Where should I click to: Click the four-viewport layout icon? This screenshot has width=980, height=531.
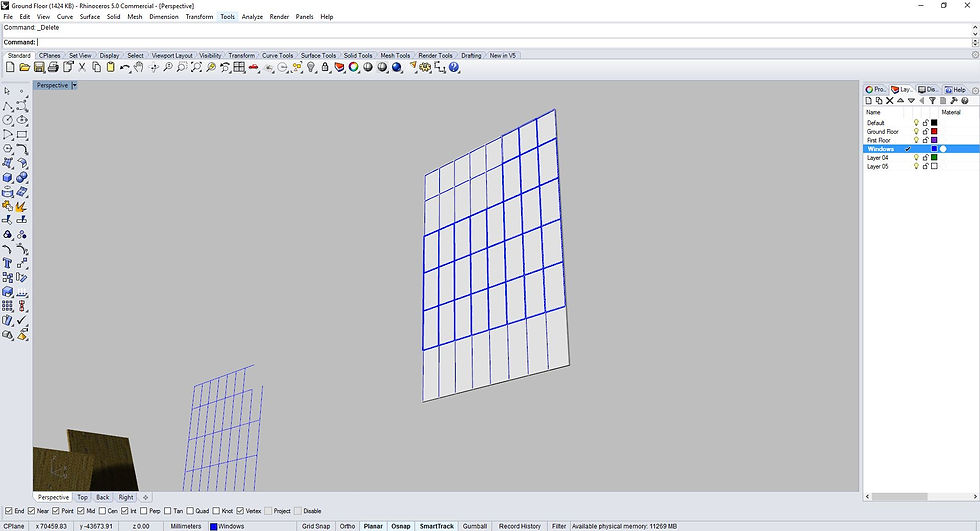[239, 67]
